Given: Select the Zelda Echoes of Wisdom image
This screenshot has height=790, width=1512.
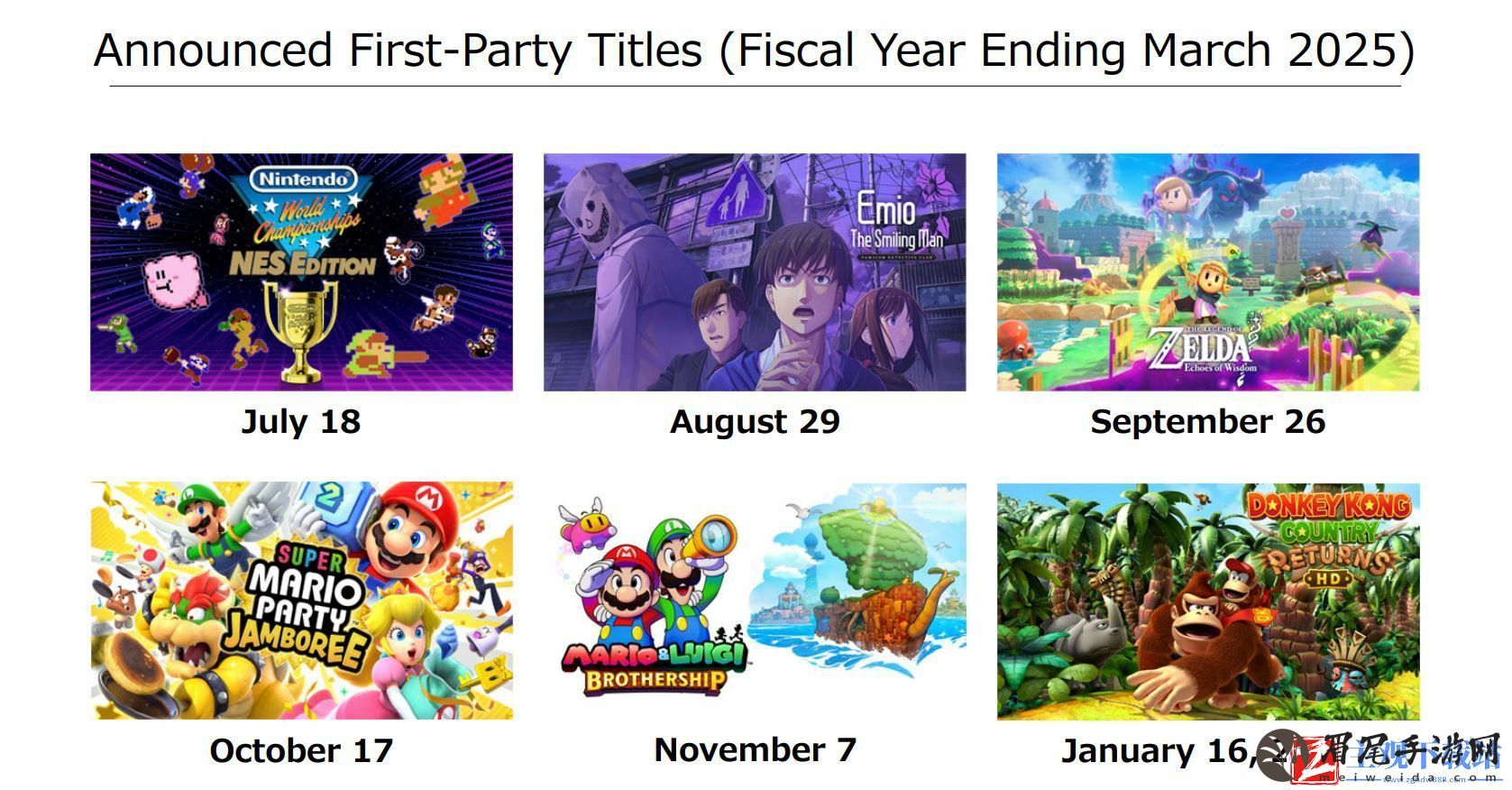Looking at the screenshot, I should pos(1208,272).
